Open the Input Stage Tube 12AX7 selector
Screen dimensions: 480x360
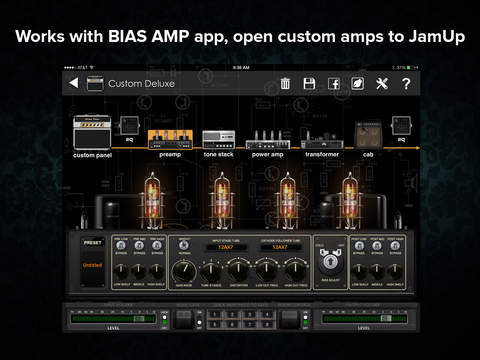coord(226,247)
